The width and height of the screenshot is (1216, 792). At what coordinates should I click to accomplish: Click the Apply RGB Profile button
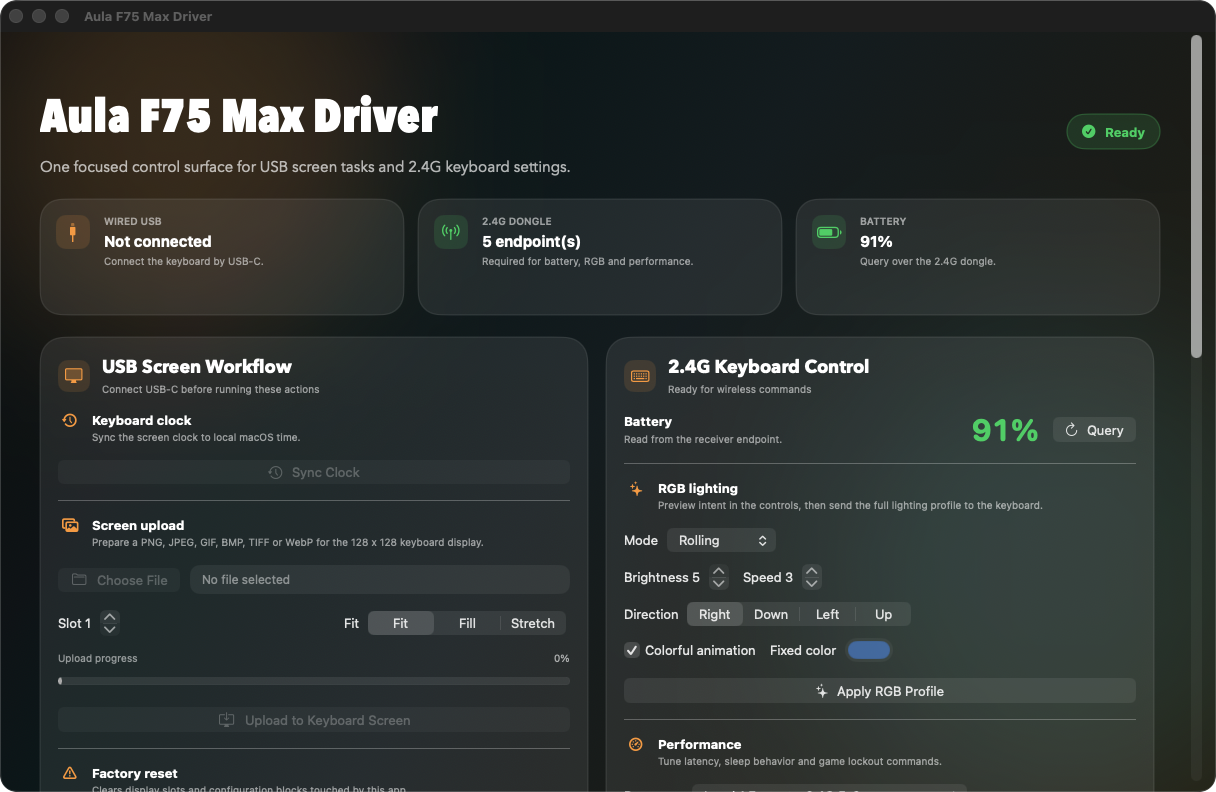(x=880, y=691)
